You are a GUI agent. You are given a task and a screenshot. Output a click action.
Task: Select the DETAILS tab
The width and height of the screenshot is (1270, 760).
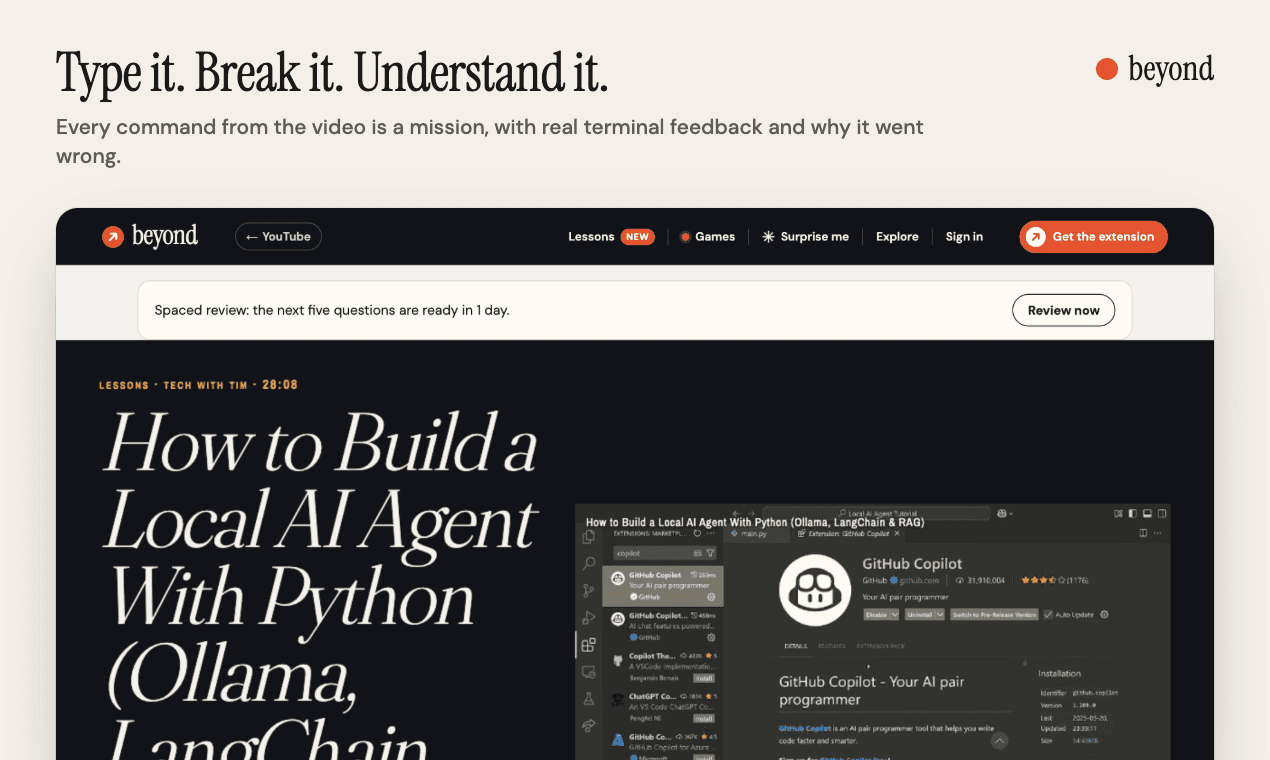pos(796,646)
